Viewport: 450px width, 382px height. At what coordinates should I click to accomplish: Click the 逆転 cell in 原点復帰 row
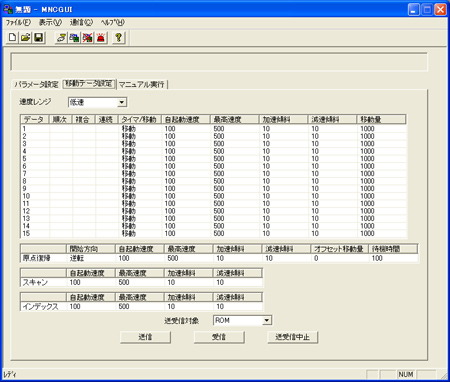(x=91, y=258)
